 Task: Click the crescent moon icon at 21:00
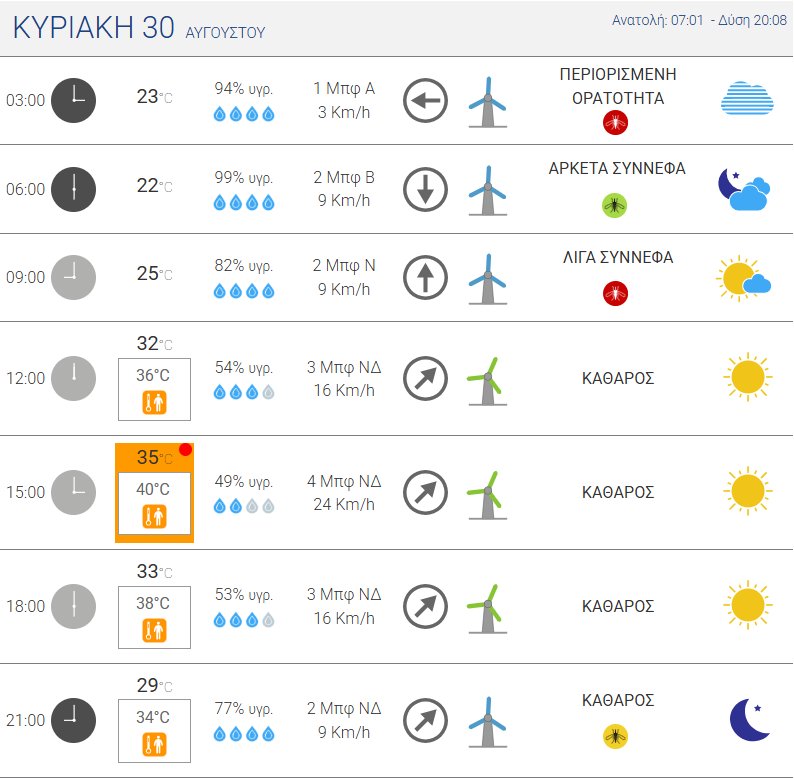click(750, 720)
